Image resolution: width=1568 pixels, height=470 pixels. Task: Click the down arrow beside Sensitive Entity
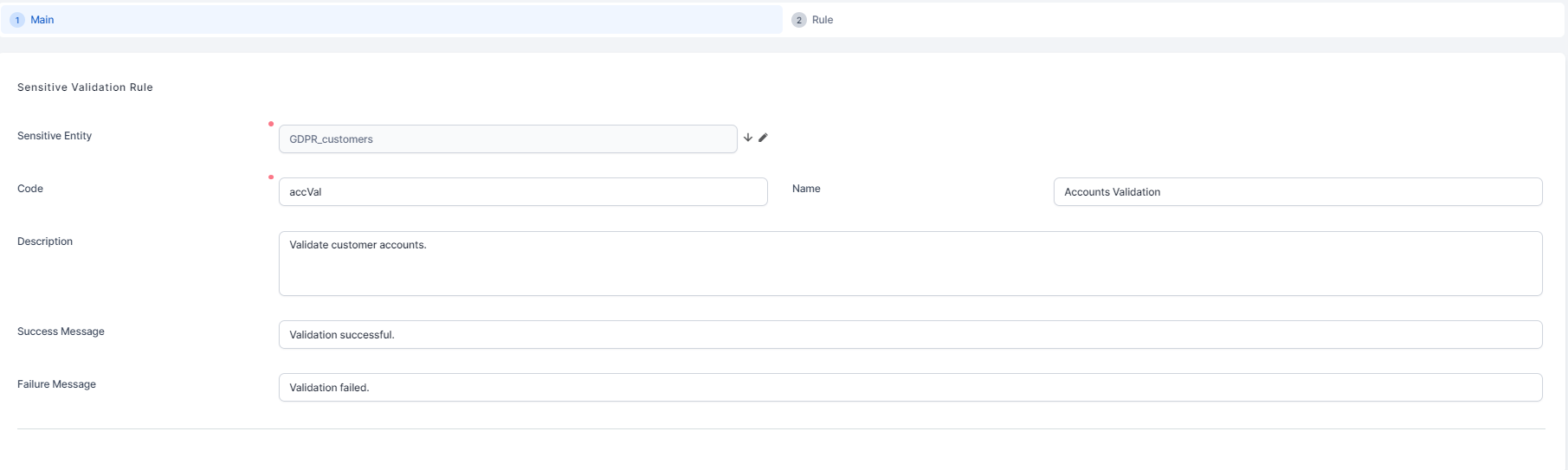tap(748, 138)
